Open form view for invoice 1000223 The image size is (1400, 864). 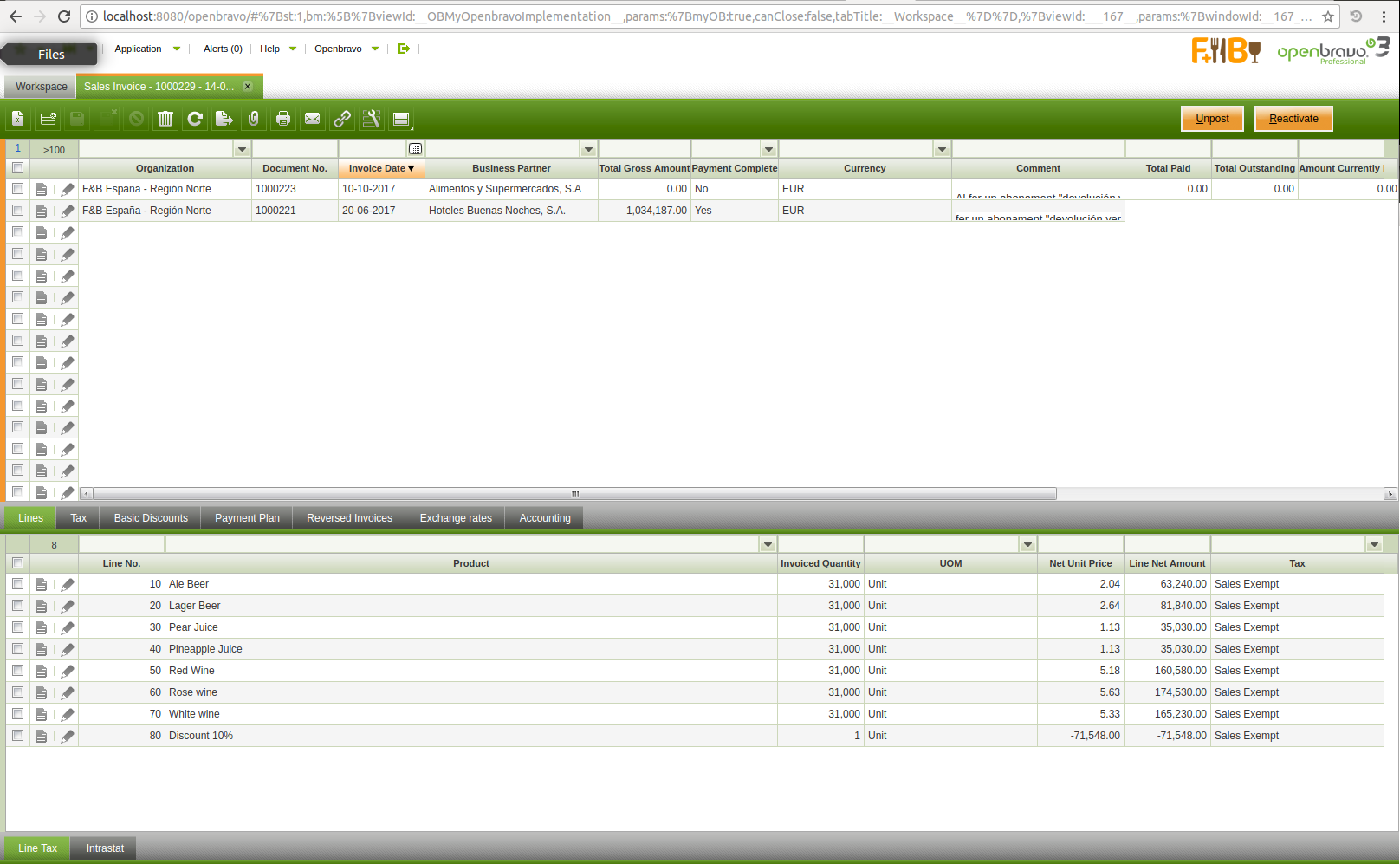(x=41, y=189)
